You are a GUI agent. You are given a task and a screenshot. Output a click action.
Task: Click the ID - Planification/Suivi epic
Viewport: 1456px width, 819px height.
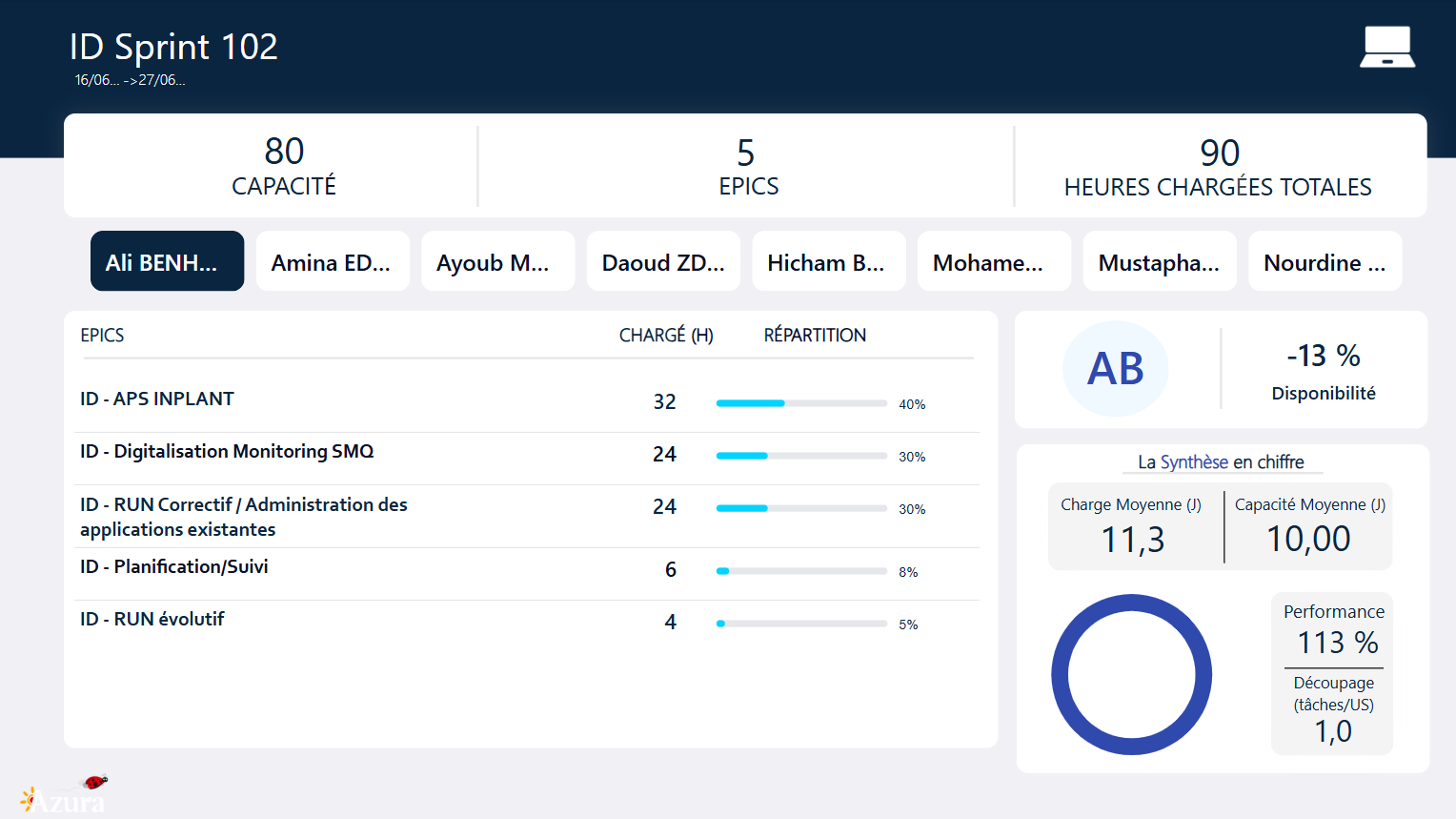[x=174, y=567]
